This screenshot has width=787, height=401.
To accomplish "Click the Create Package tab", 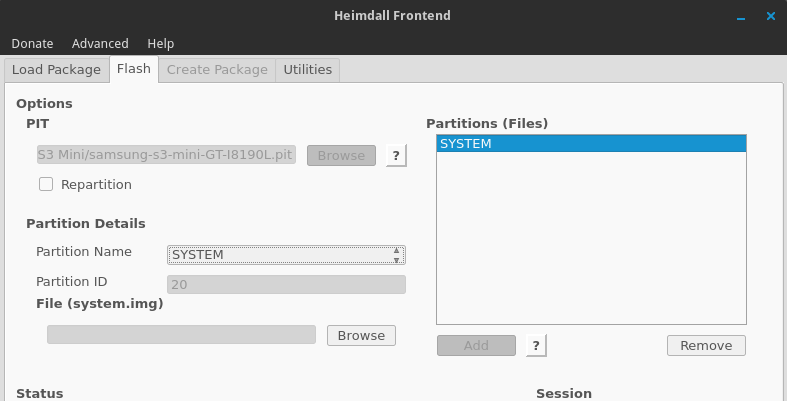I will [217, 69].
